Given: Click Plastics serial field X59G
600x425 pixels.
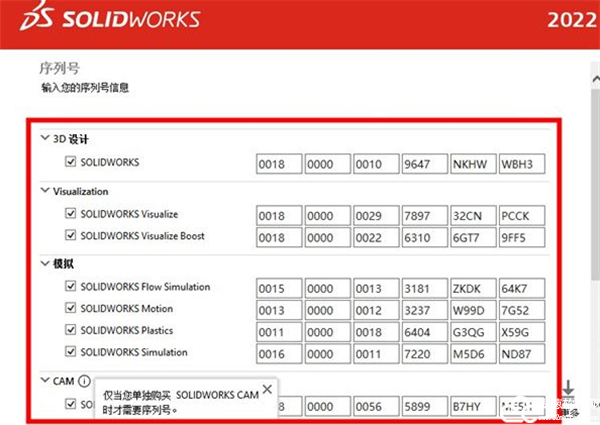Looking at the screenshot, I should 522,332.
